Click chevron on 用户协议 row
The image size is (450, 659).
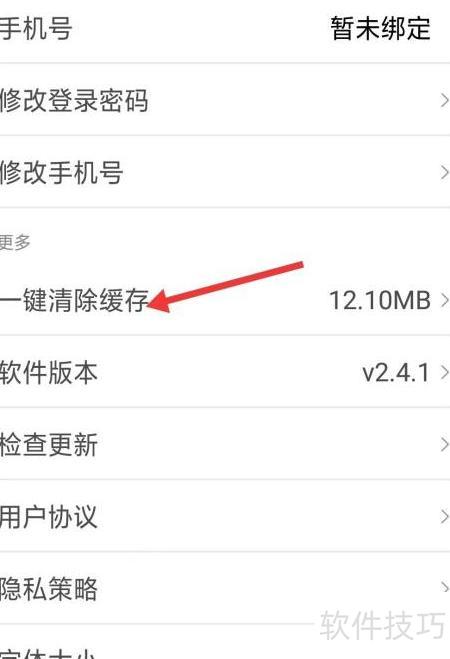(x=444, y=517)
